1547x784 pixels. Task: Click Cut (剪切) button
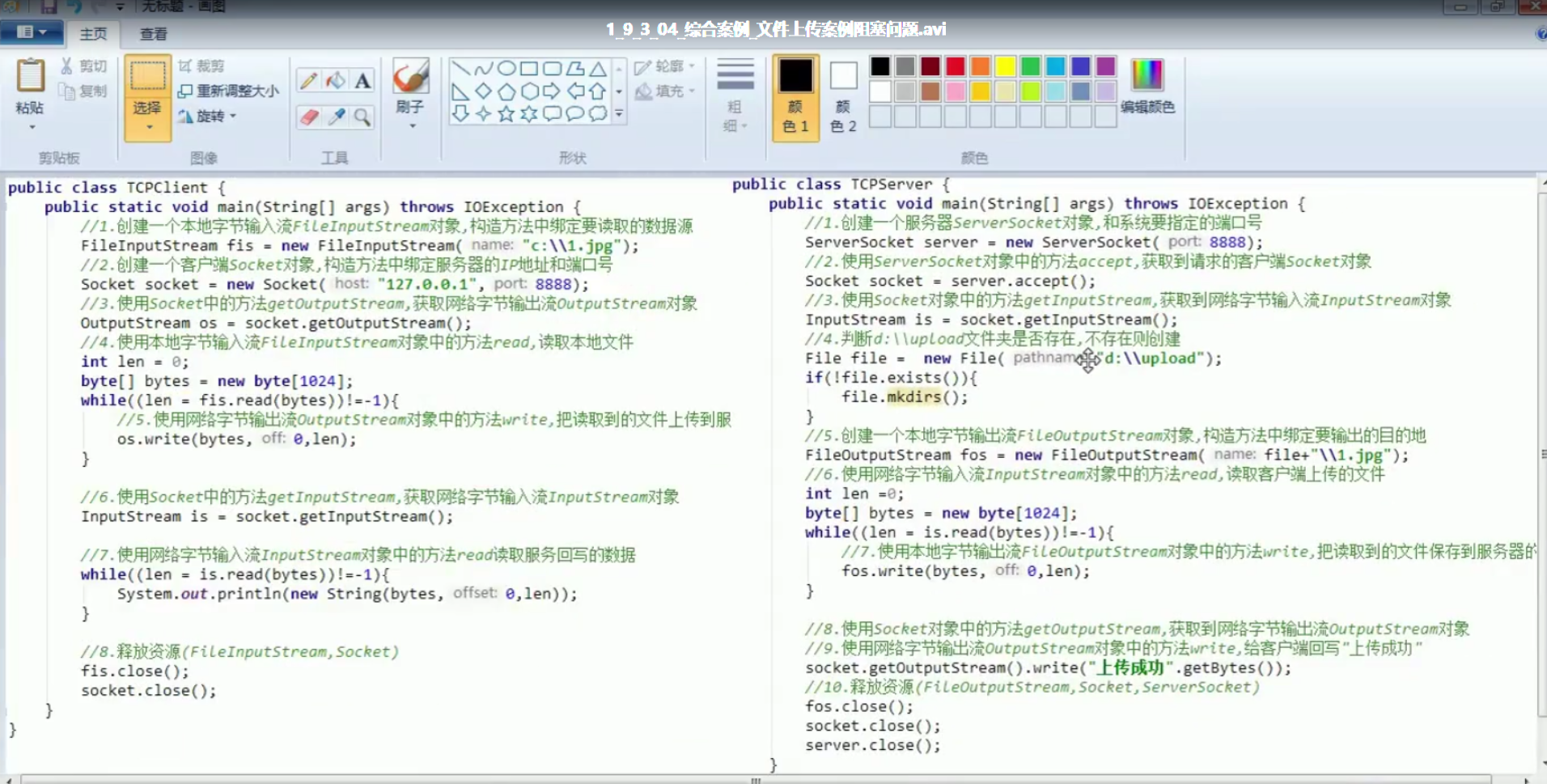click(x=84, y=66)
